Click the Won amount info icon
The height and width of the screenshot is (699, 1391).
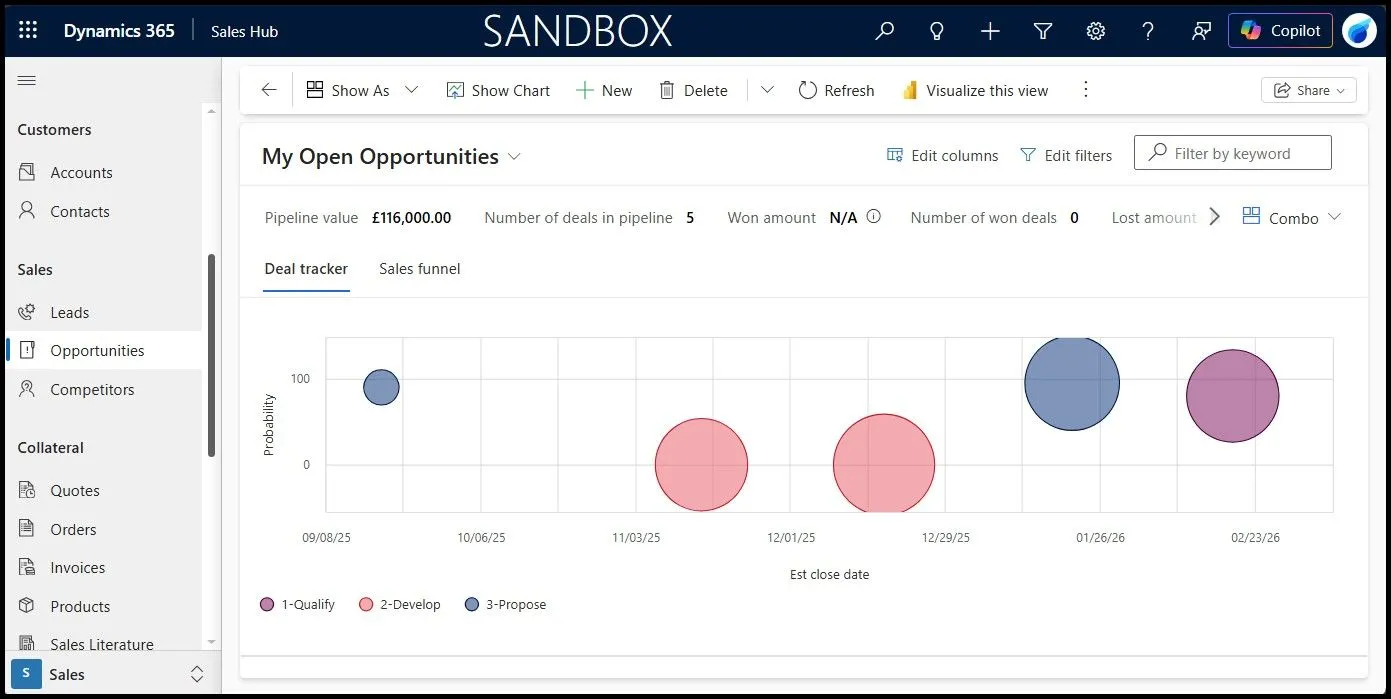point(874,216)
